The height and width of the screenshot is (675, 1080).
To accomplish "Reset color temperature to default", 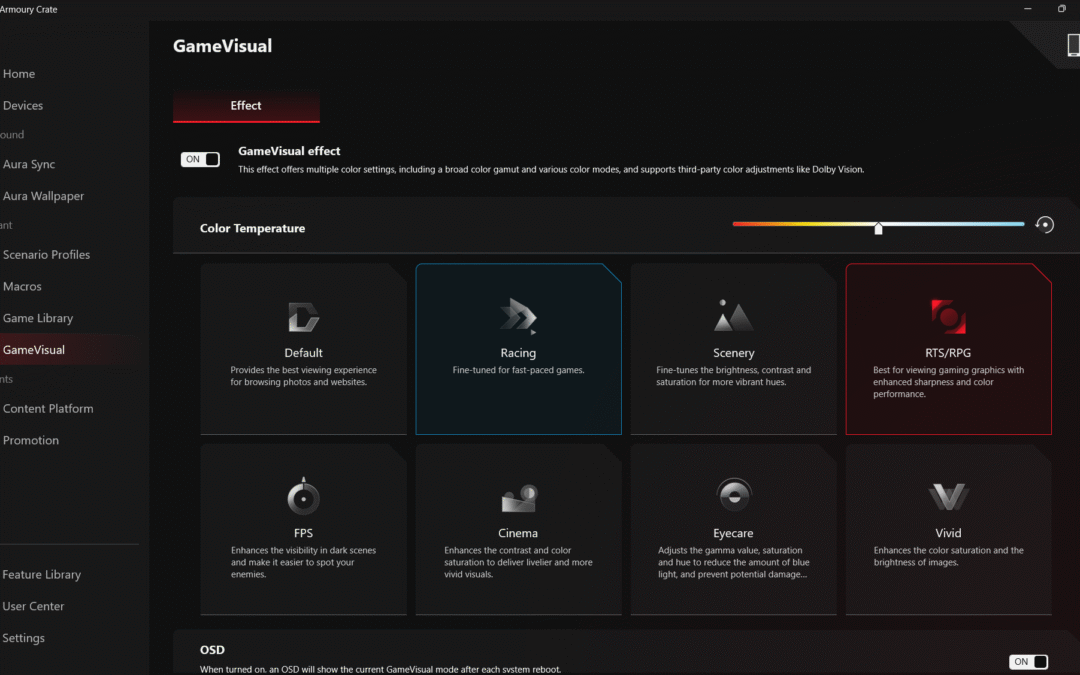I will (x=1045, y=225).
